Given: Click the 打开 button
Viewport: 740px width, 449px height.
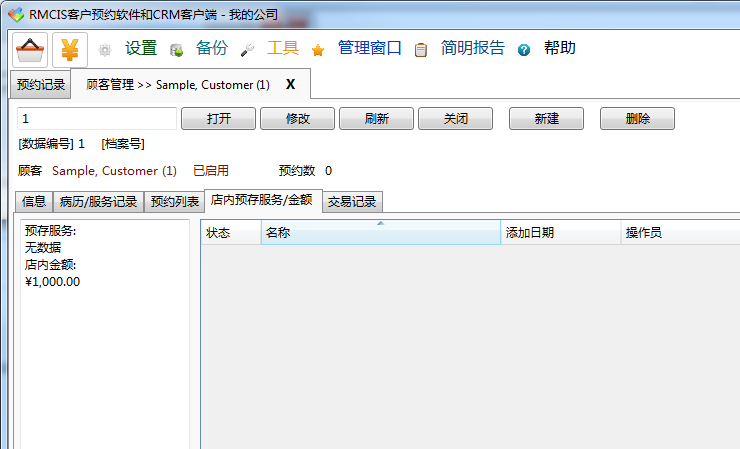Looking at the screenshot, I should pyautogui.click(x=219, y=119).
